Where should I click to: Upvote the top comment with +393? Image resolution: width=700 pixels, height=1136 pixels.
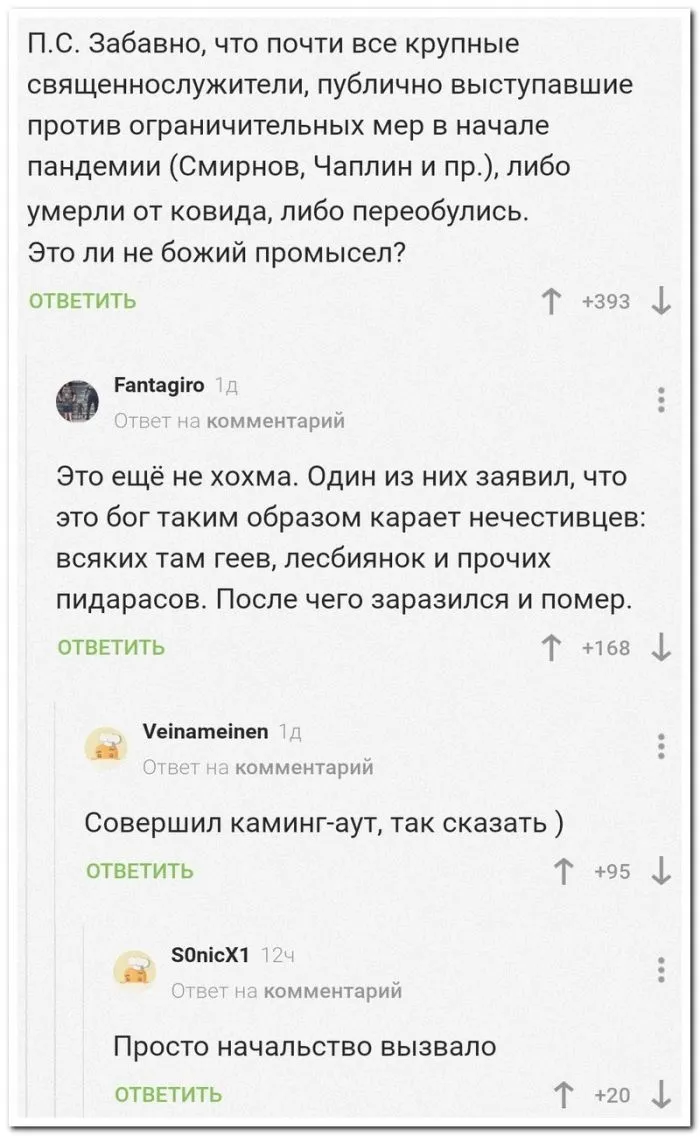click(549, 301)
